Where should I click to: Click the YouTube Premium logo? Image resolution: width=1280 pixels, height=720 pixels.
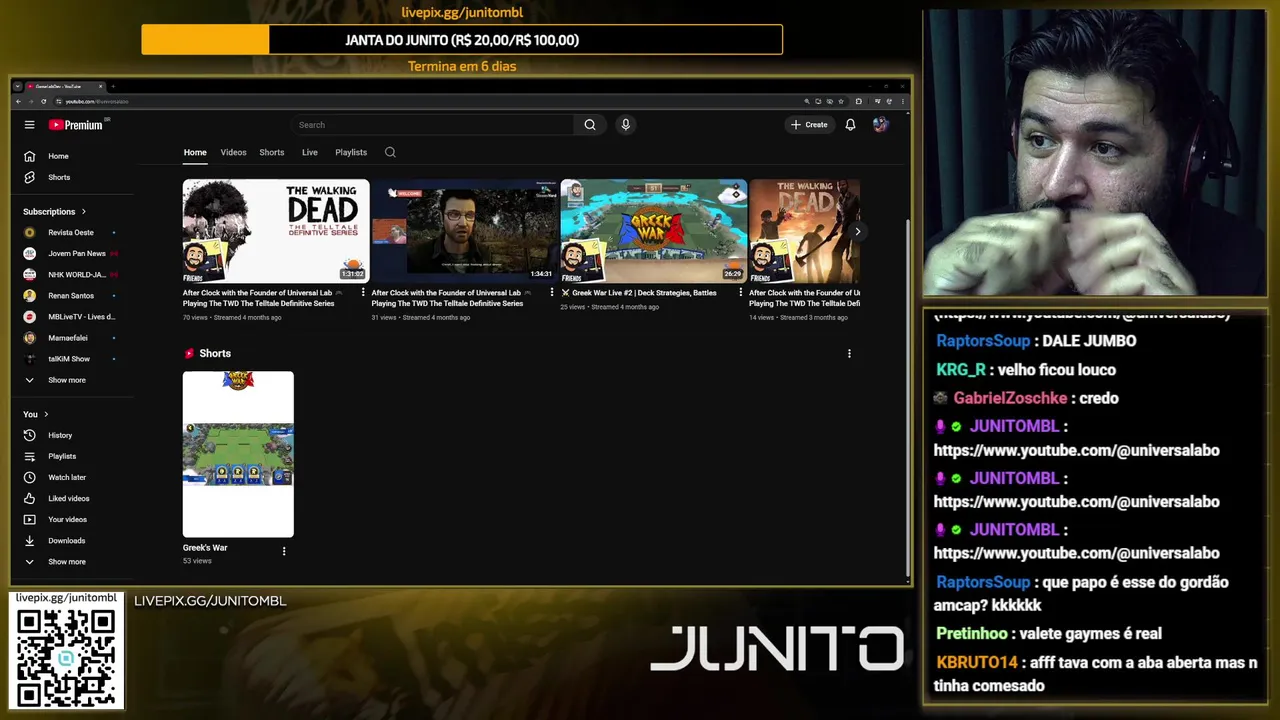77,125
